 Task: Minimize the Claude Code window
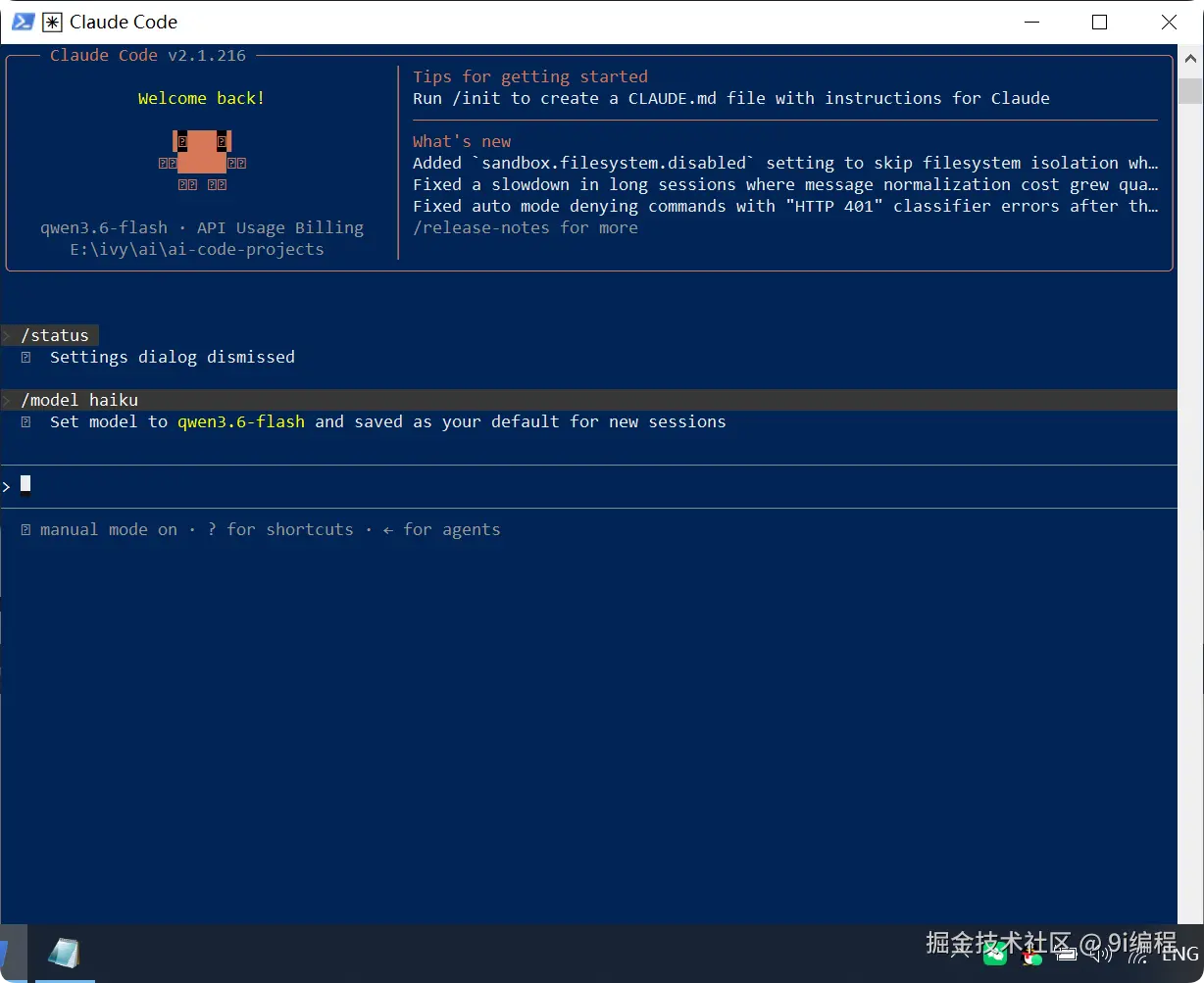pyautogui.click(x=1030, y=22)
